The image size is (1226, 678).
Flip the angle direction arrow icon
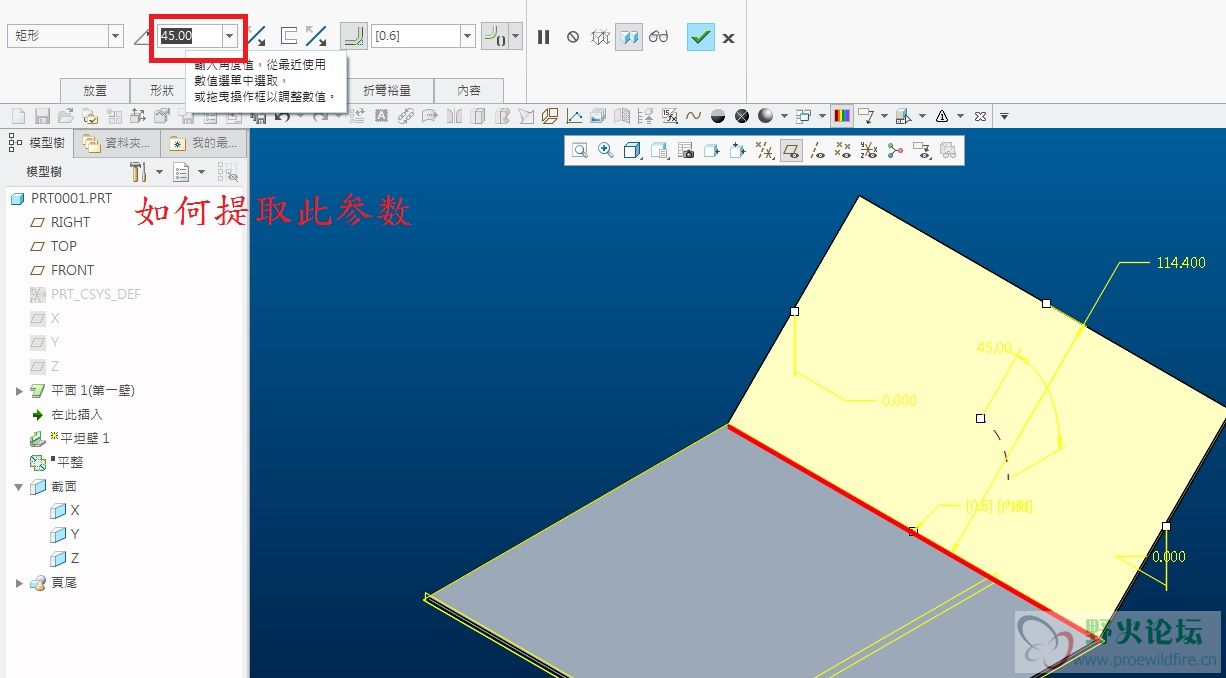257,37
